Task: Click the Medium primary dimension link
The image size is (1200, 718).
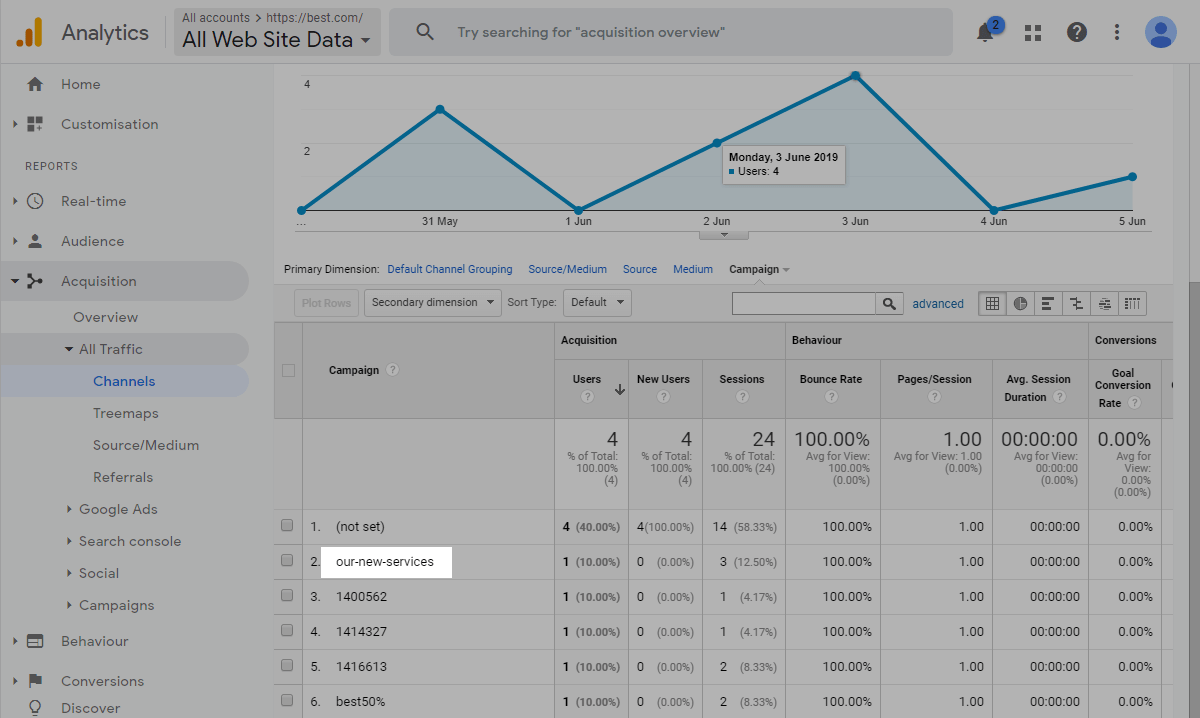Action: pos(693,269)
